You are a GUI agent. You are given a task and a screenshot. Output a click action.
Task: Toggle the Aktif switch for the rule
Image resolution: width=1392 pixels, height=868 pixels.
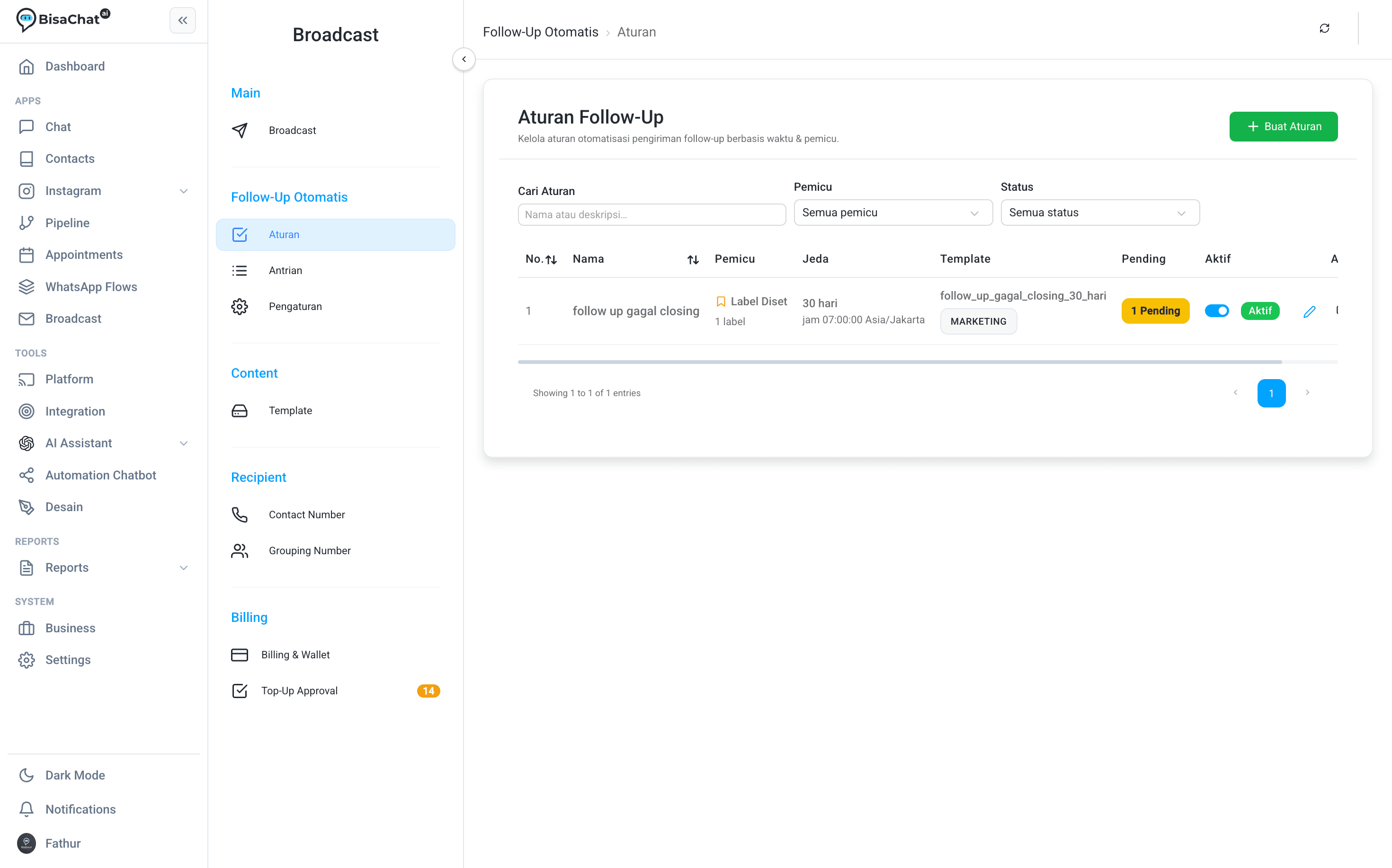click(x=1216, y=310)
